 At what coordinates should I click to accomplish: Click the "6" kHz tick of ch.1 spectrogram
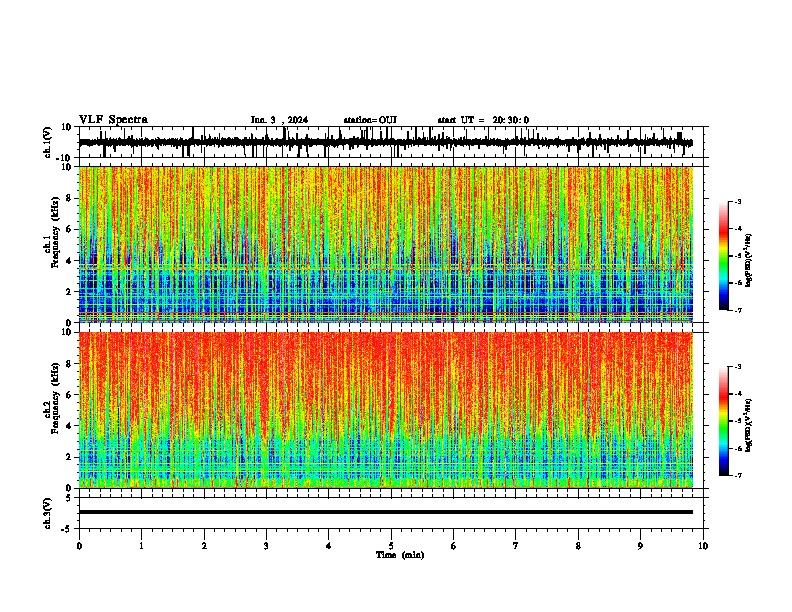click(x=70, y=229)
